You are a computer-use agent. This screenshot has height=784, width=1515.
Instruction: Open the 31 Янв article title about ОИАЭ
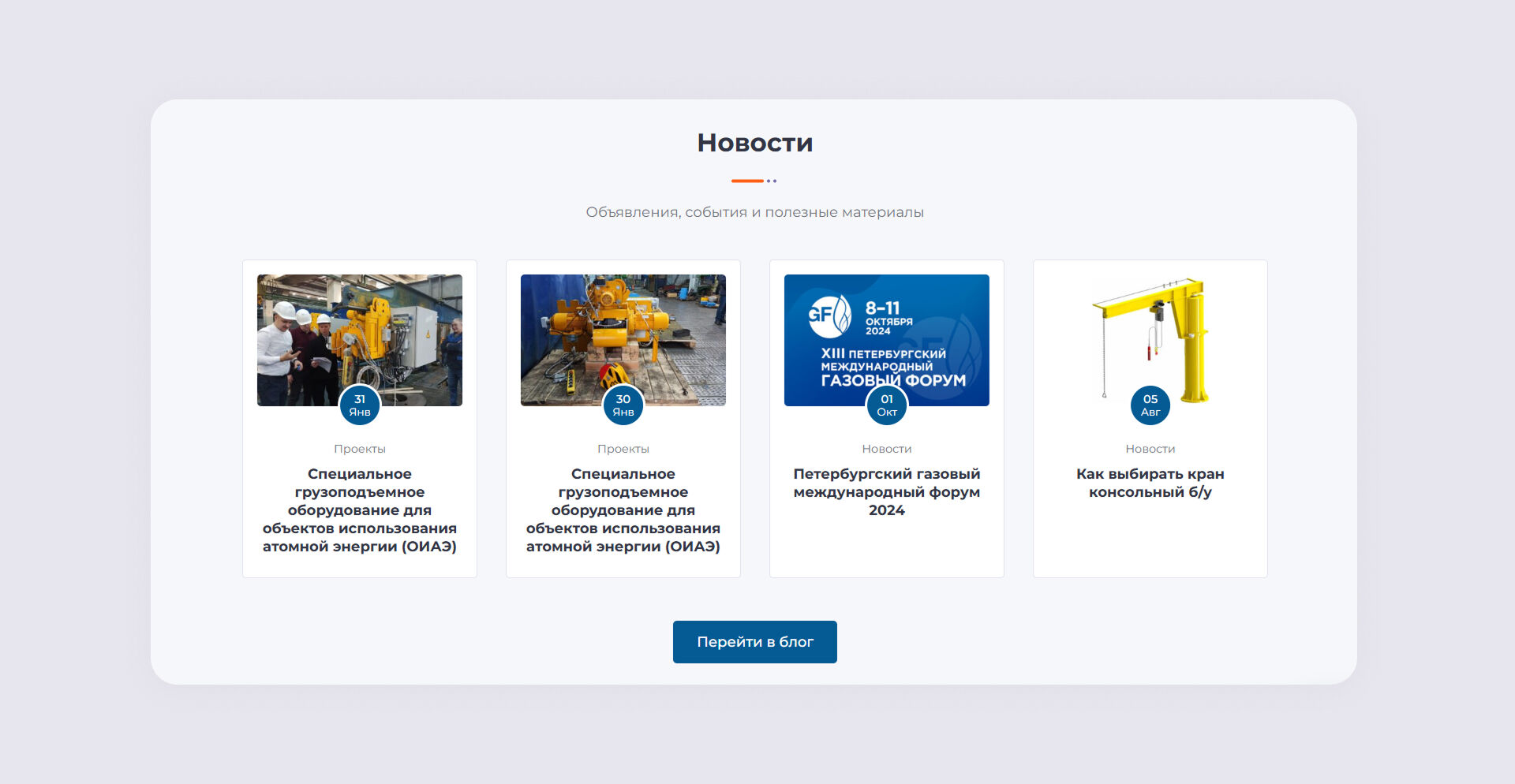tap(360, 510)
